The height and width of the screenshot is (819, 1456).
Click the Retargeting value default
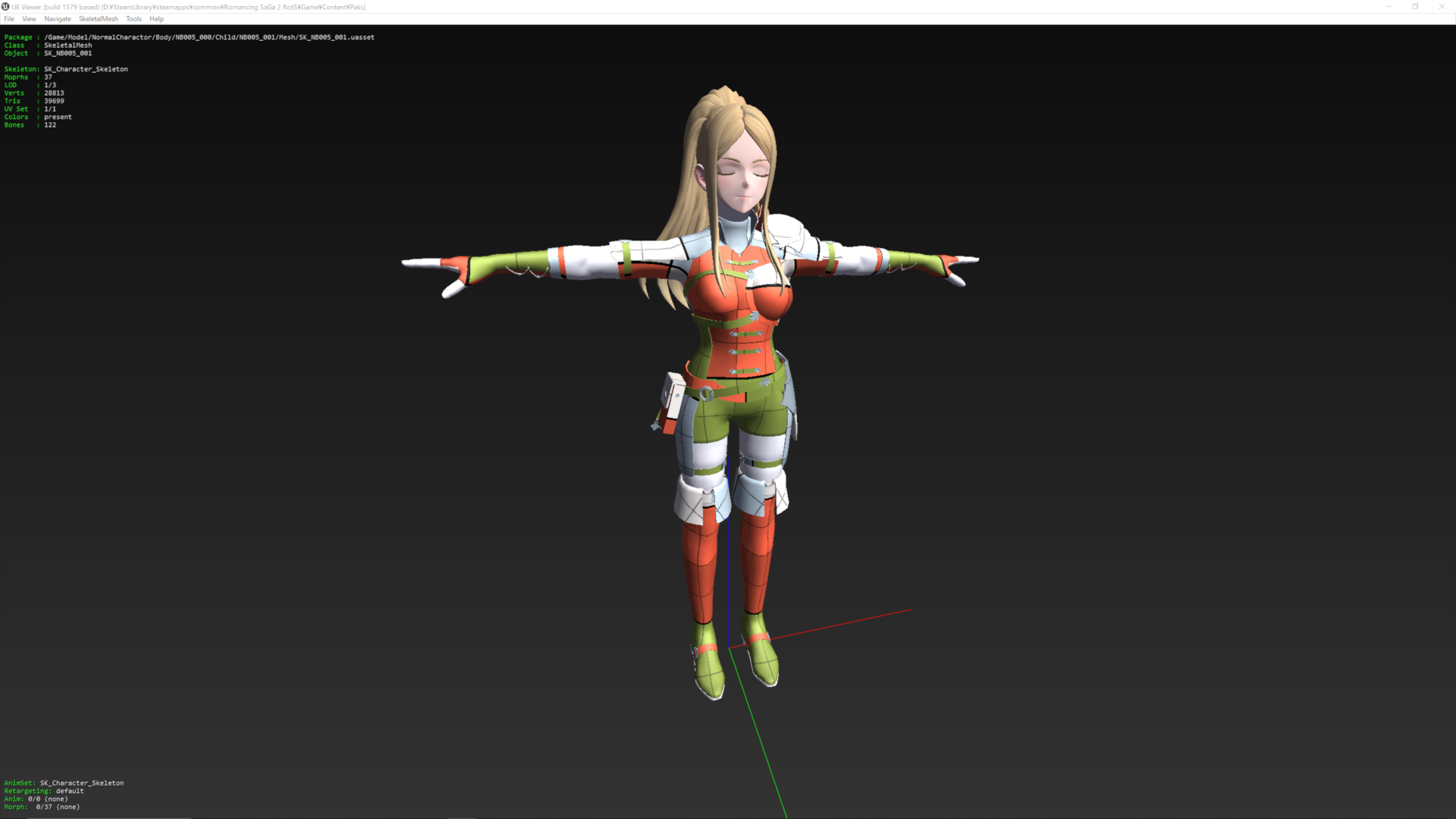click(x=70, y=791)
